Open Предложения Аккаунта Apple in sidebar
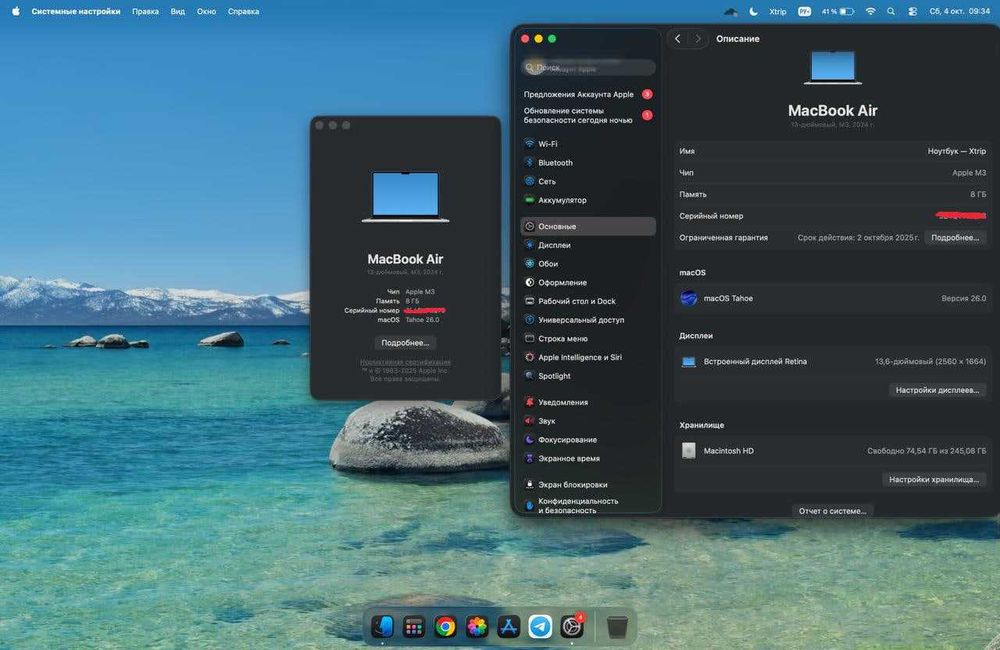 pyautogui.click(x=587, y=94)
